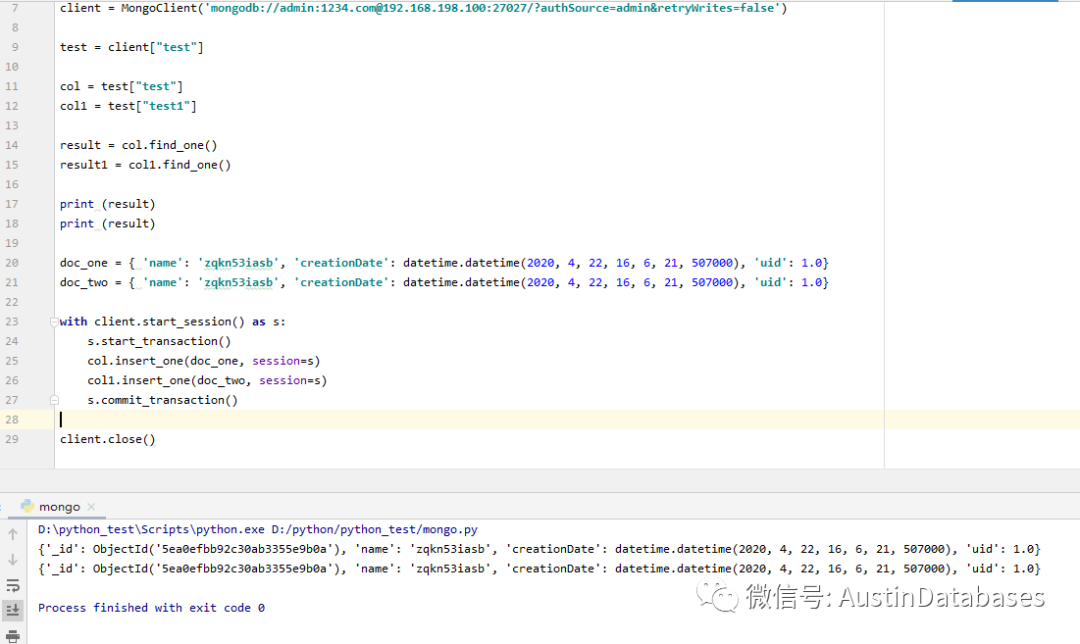The width and height of the screenshot is (1080, 644).
Task: Click the with client.start_session() as s: line
Action: tap(172, 322)
